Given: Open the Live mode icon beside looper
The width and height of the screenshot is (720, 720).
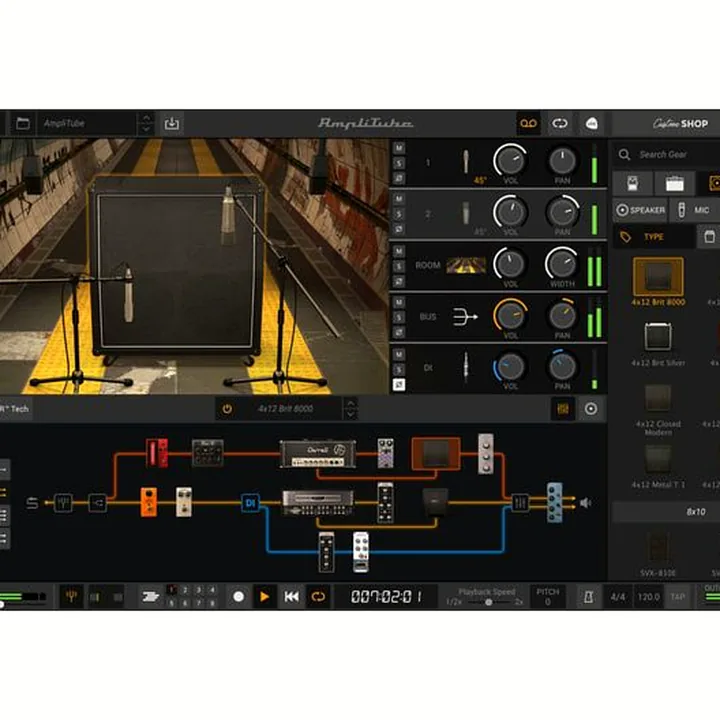Looking at the screenshot, I should pos(591,123).
